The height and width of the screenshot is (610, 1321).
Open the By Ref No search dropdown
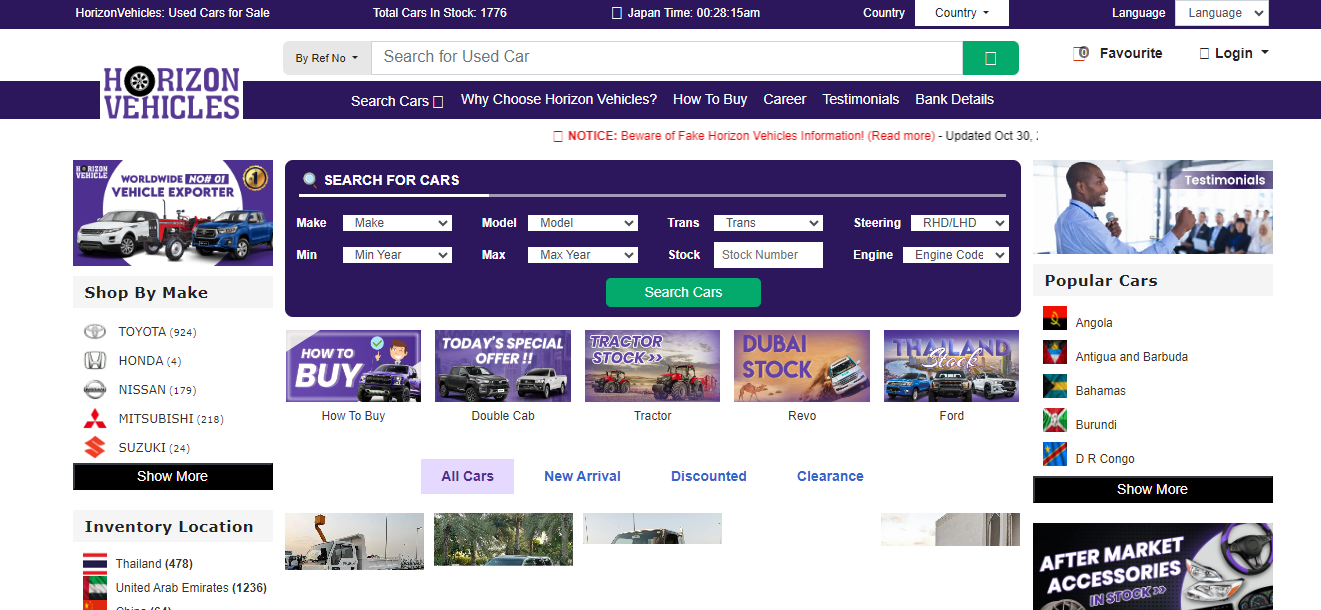coord(327,58)
